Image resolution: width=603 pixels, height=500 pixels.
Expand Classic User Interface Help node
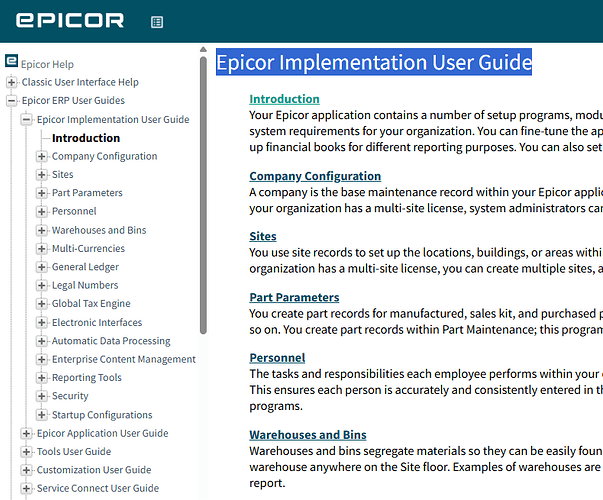pos(12,82)
